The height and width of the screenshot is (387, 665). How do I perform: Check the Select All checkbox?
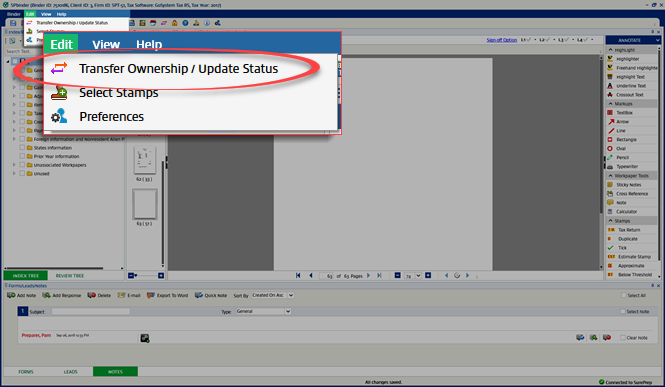[x=623, y=295]
